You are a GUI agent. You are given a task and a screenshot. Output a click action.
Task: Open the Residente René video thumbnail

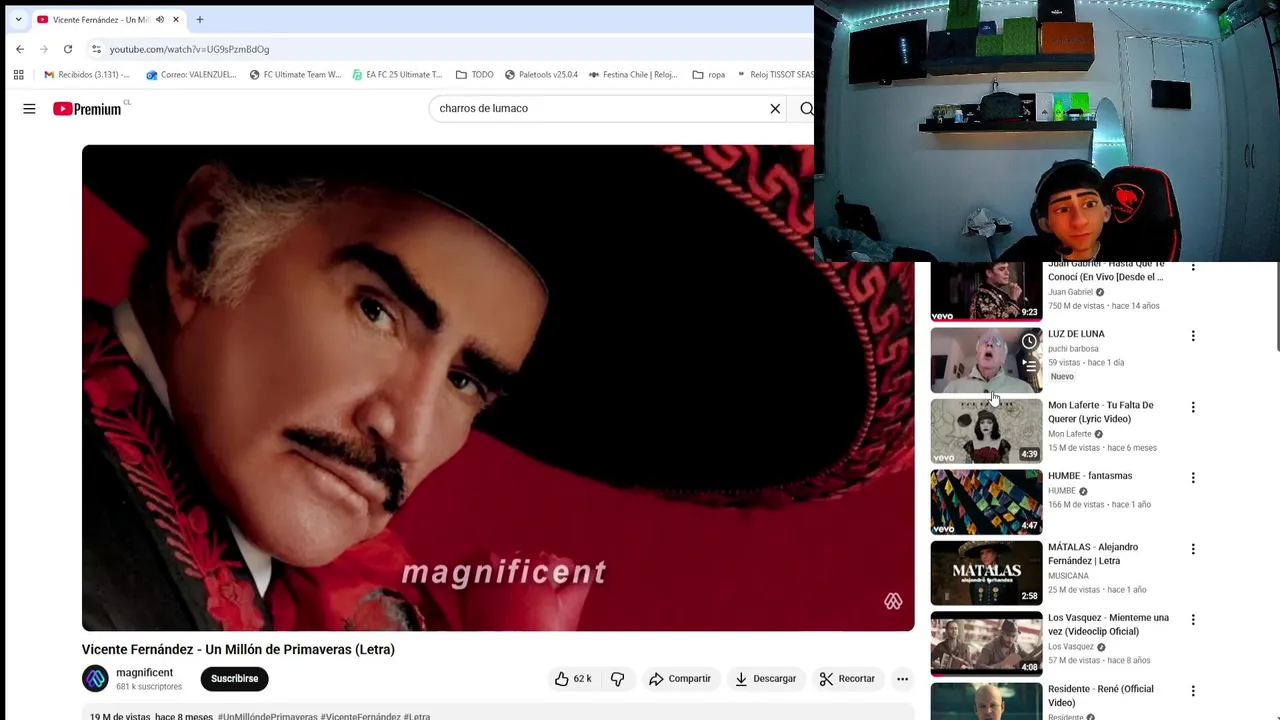click(986, 701)
